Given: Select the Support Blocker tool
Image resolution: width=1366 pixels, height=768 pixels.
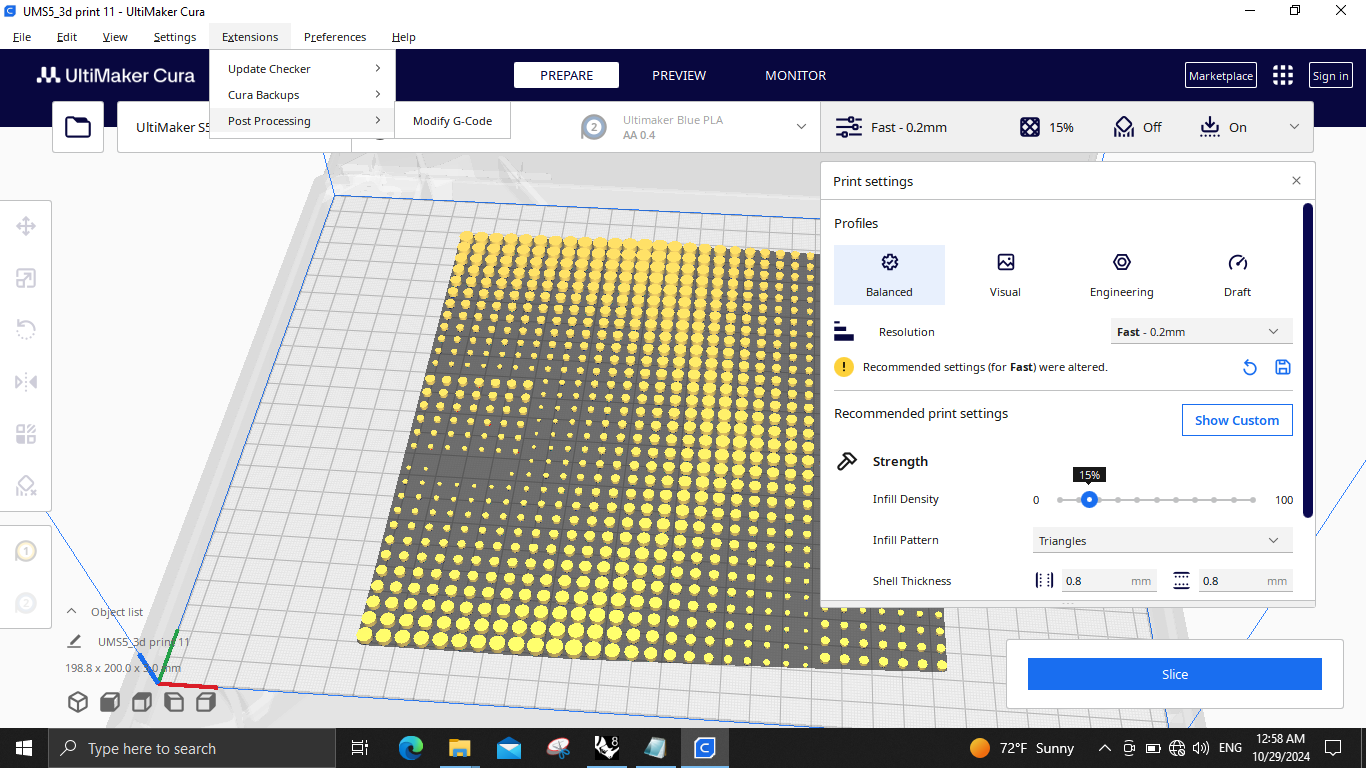Looking at the screenshot, I should 26,486.
